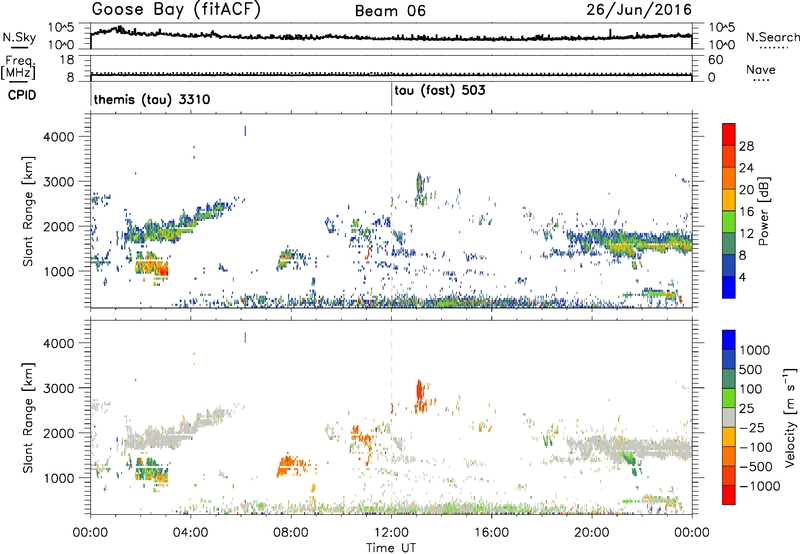The width and height of the screenshot is (800, 554).
Task: Select the 'Beam 06' heading
Action: click(x=390, y=11)
